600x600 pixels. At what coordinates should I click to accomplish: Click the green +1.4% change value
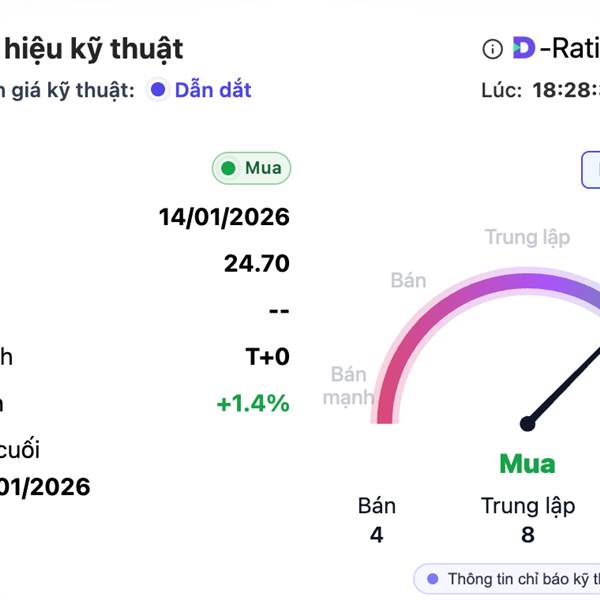click(253, 404)
